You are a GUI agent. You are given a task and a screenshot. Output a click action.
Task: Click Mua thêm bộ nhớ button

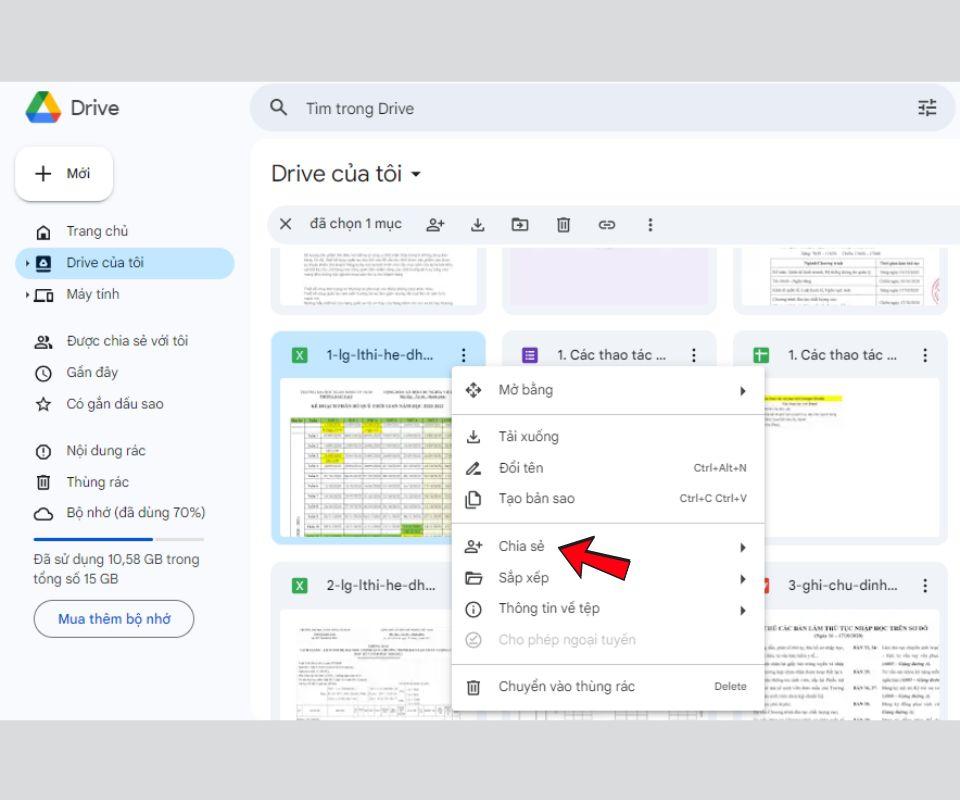pyautogui.click(x=114, y=619)
